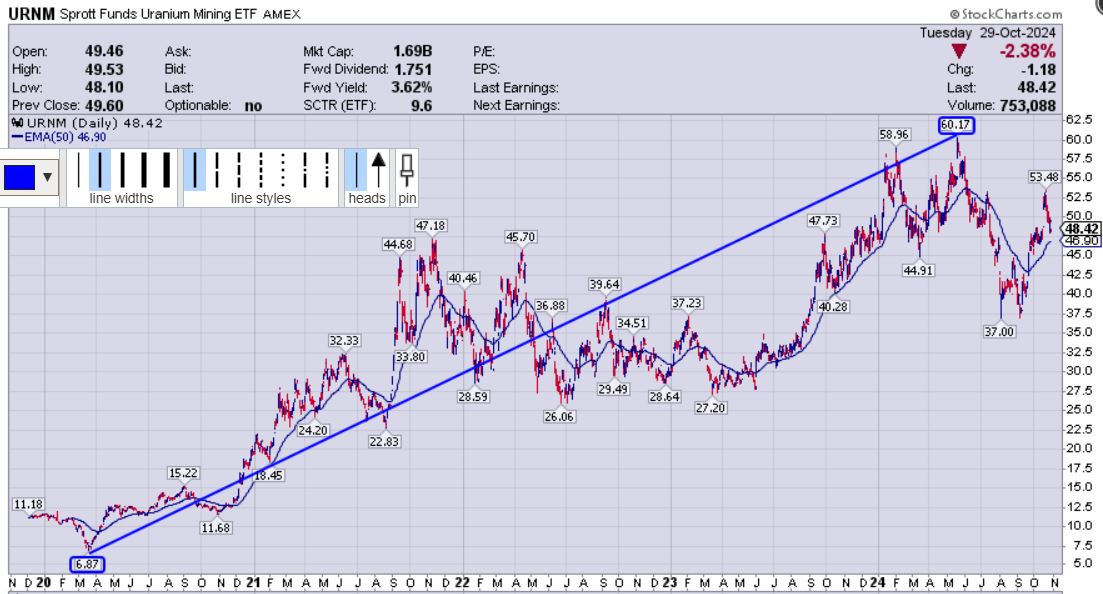Click the SCTR (ETF) 9.6 value
The width and height of the screenshot is (1103, 594).
pos(421,106)
